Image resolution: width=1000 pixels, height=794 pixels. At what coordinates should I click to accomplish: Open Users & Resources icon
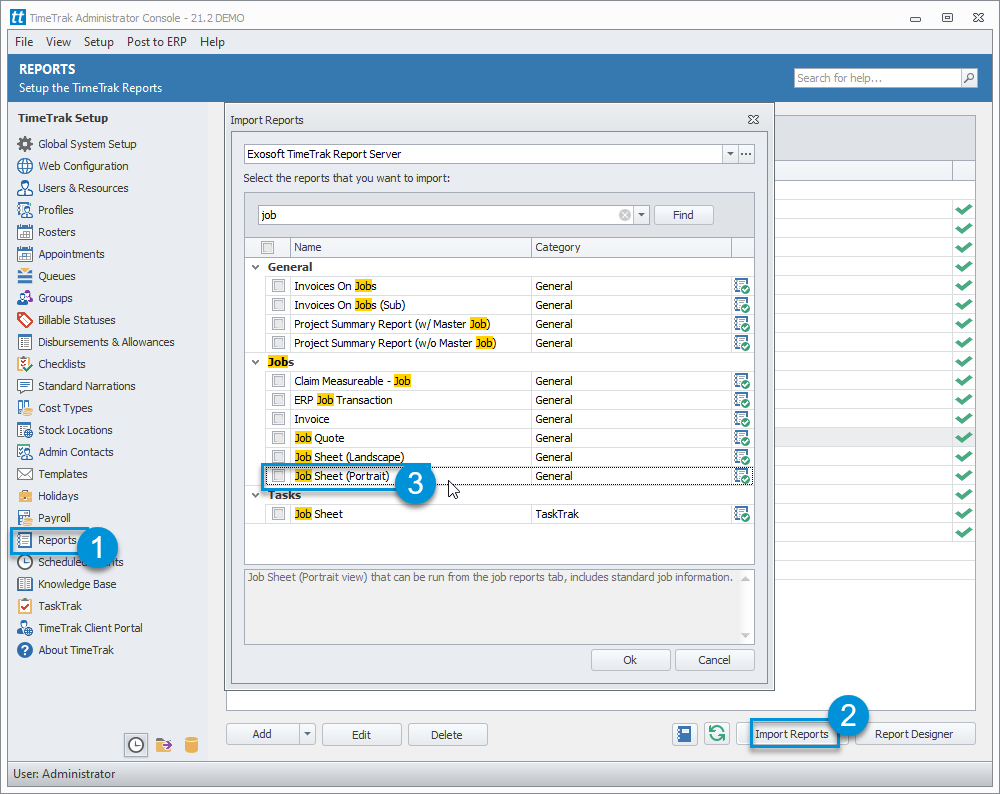pos(25,188)
